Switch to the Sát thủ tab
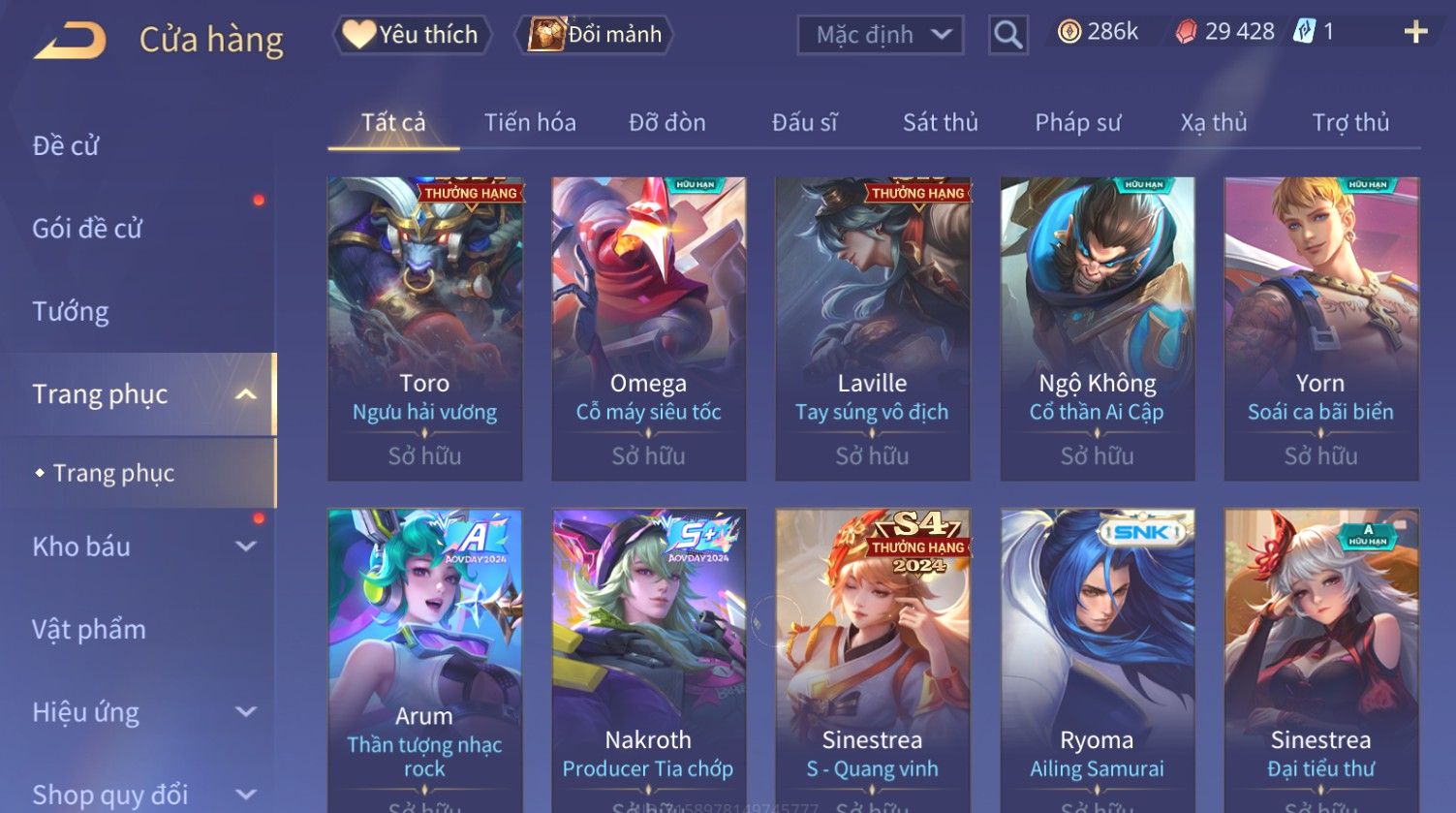The width and height of the screenshot is (1456, 813). pos(940,123)
